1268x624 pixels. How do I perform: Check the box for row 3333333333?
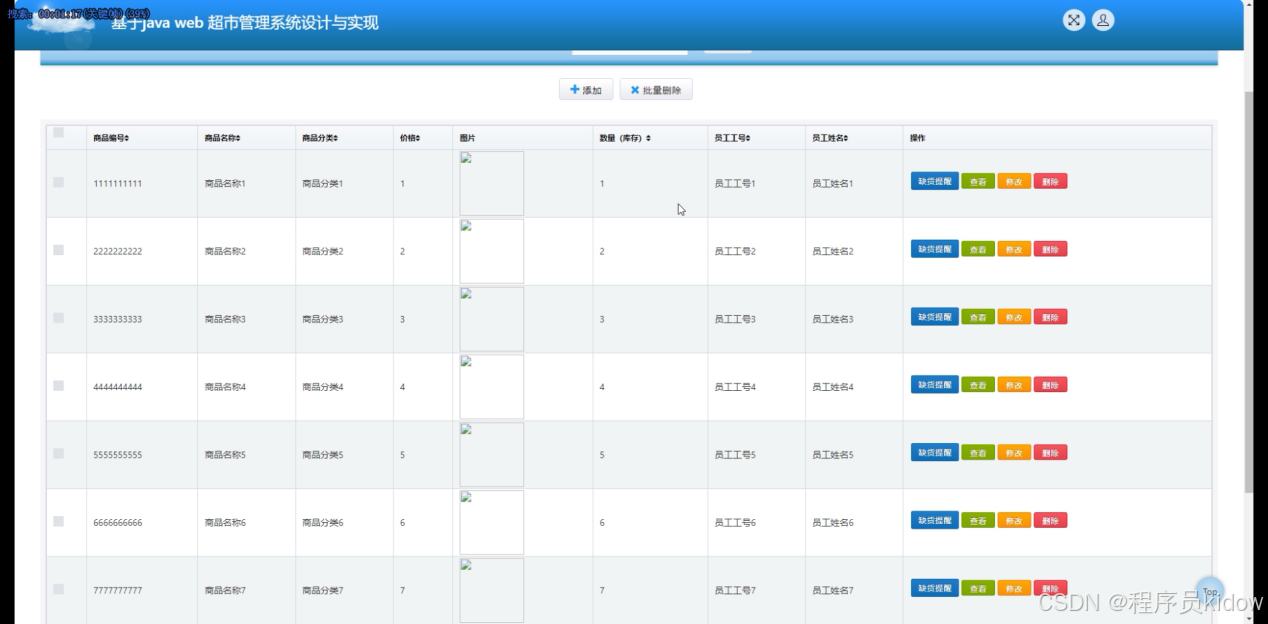click(x=58, y=318)
